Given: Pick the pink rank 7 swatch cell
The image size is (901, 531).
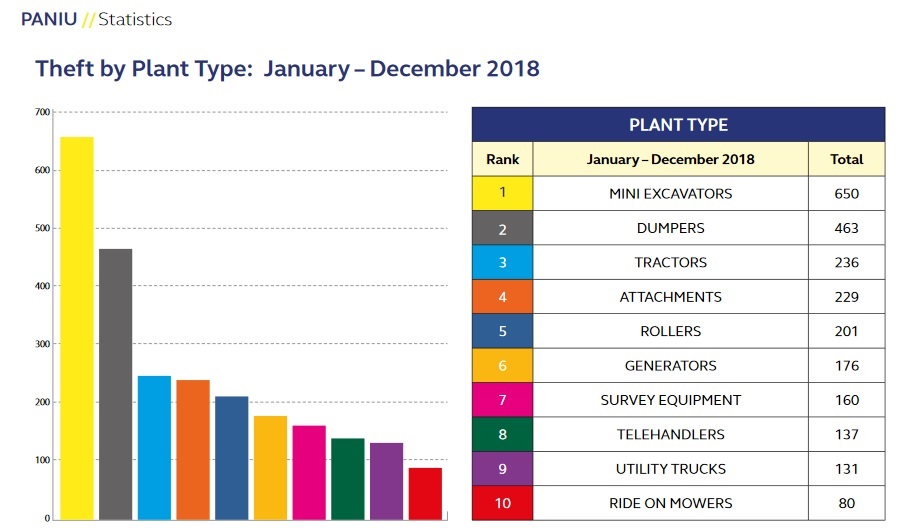Looking at the screenshot, I should [x=502, y=400].
